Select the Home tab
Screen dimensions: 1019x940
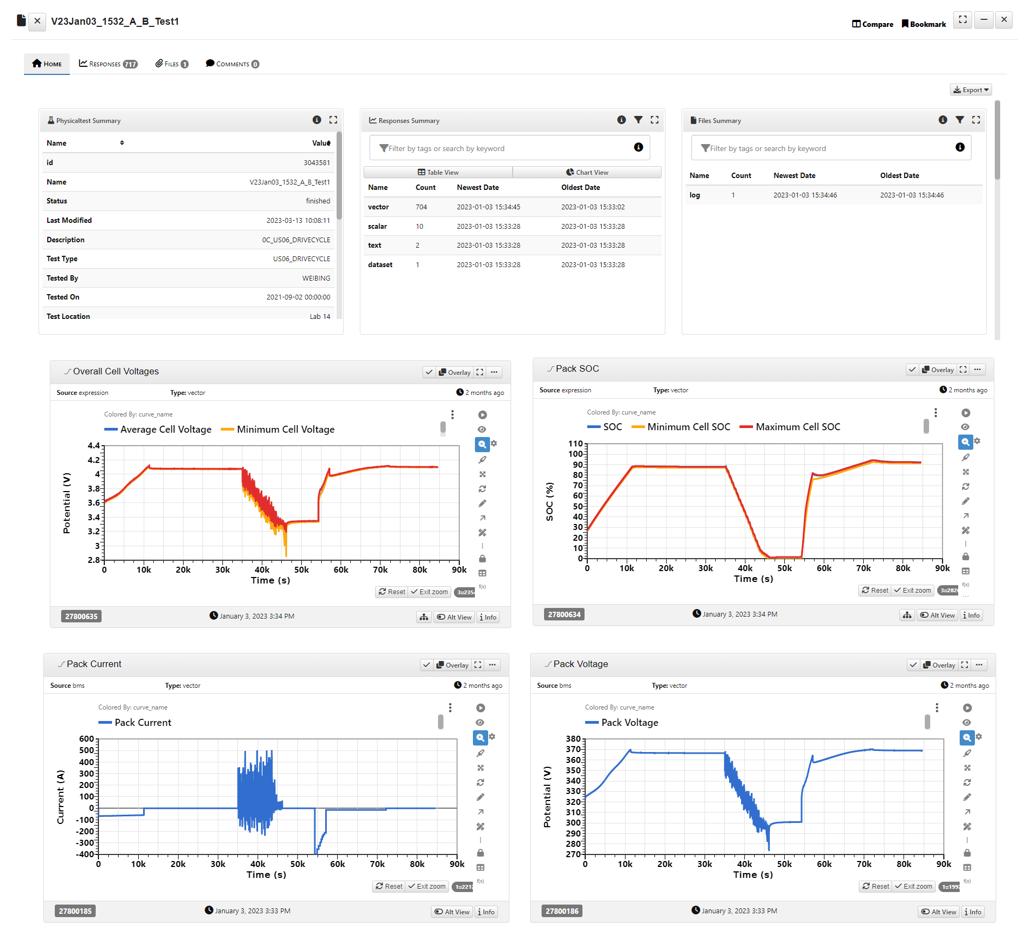(47, 64)
